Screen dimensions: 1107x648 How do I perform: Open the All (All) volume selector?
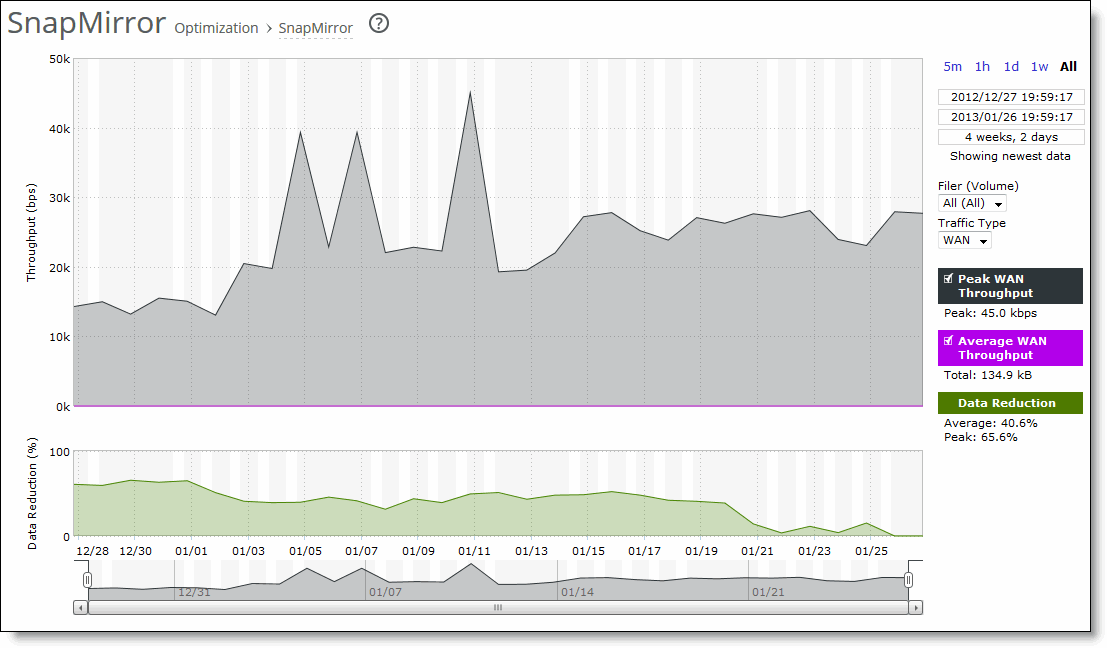[970, 203]
